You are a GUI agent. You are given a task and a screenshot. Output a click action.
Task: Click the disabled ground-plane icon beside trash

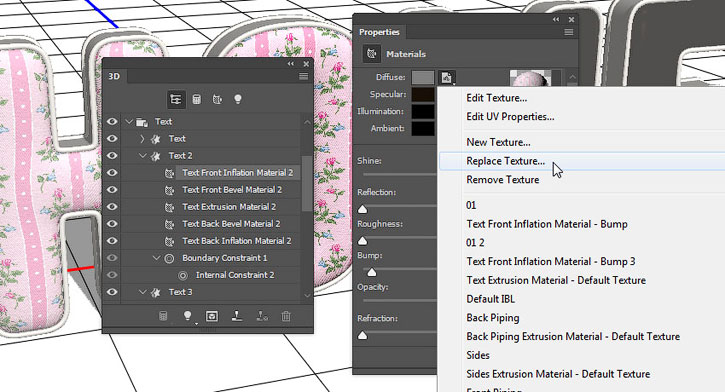click(x=262, y=316)
